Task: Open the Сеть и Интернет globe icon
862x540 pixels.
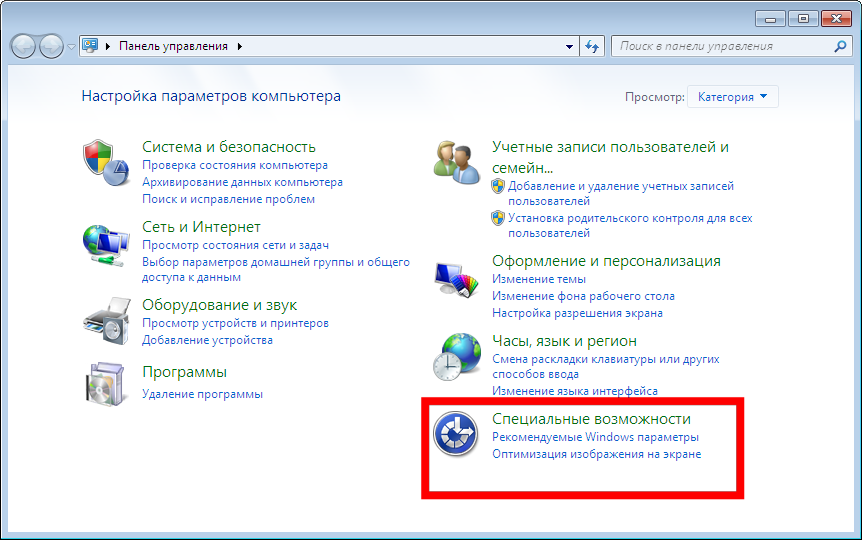Action: [x=106, y=245]
